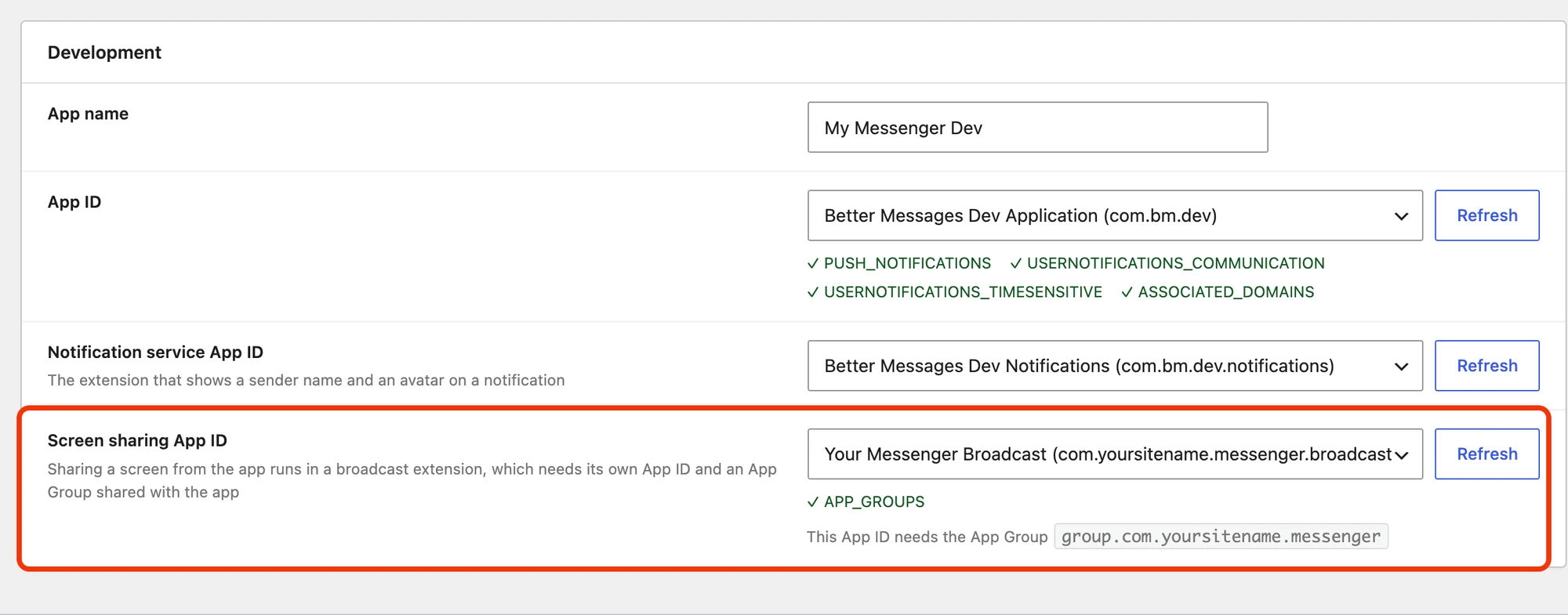Click the ASSOCIATED_DOMAINS capability text

tap(1226, 292)
